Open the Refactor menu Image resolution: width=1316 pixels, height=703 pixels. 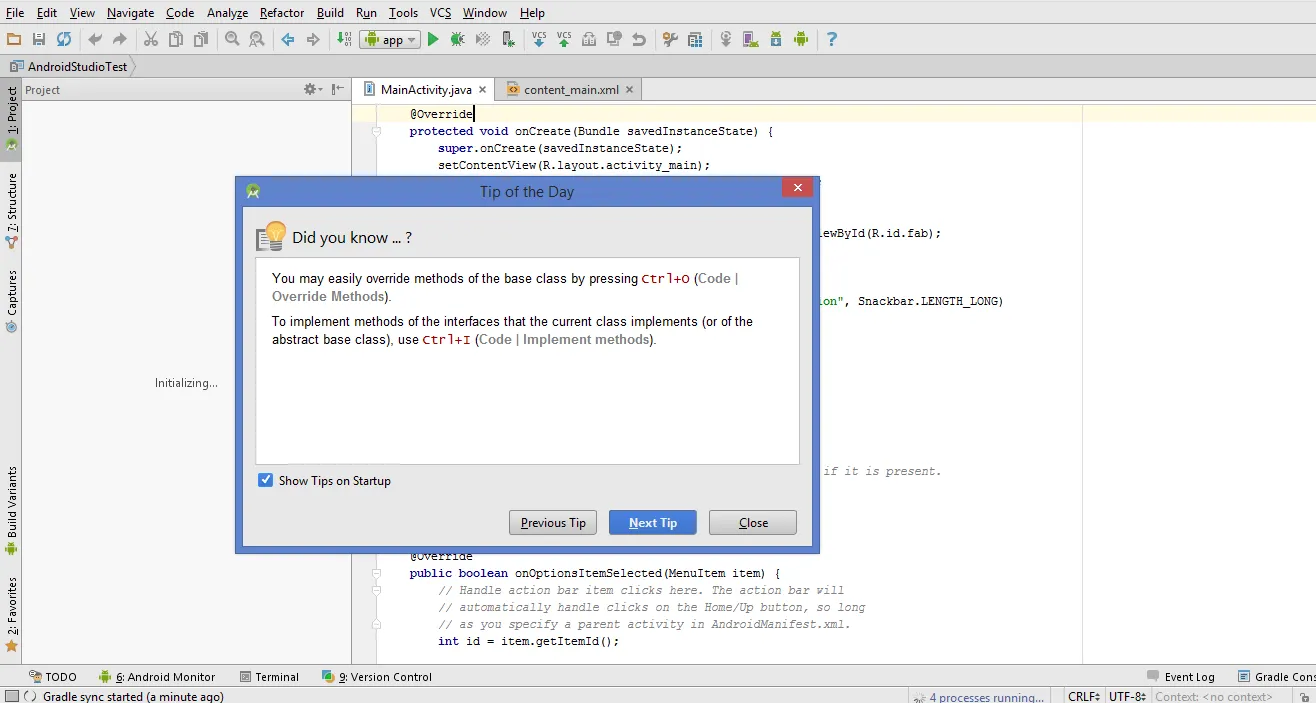(282, 13)
